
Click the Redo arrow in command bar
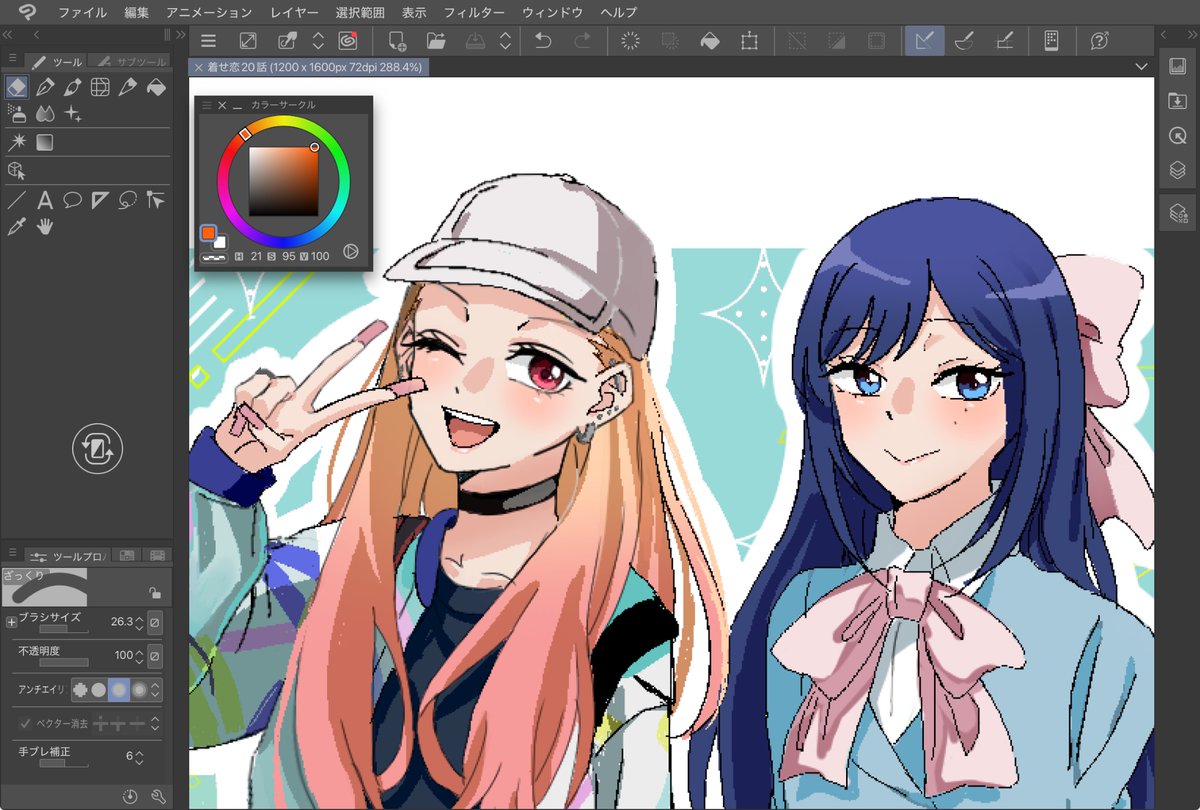[x=582, y=41]
